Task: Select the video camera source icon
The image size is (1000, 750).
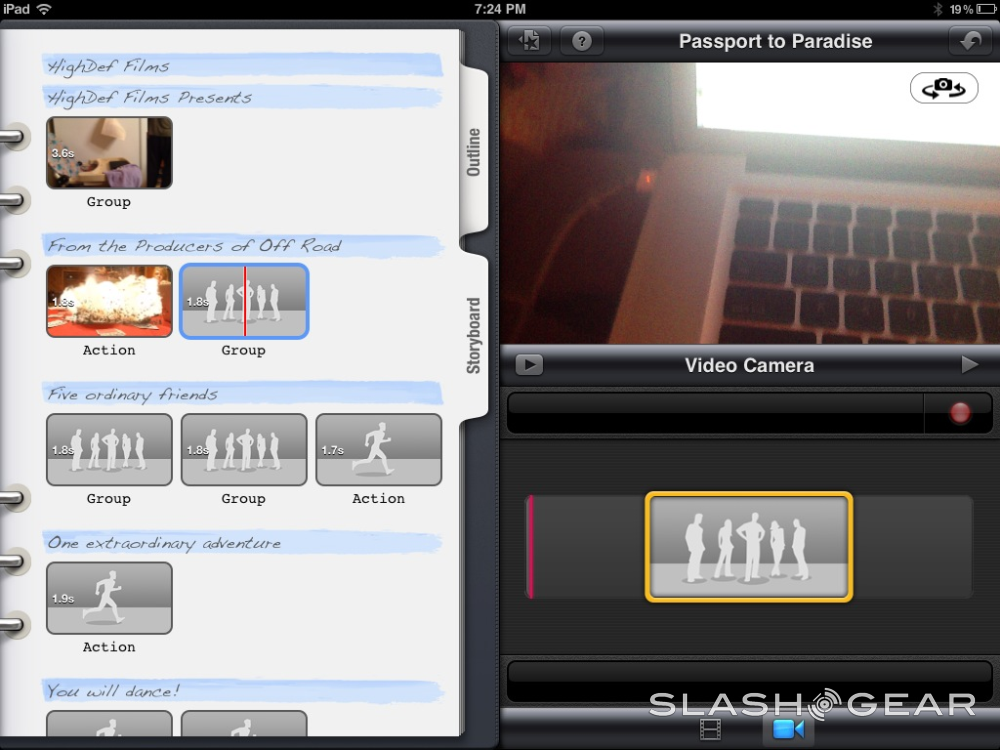Action: 788,730
